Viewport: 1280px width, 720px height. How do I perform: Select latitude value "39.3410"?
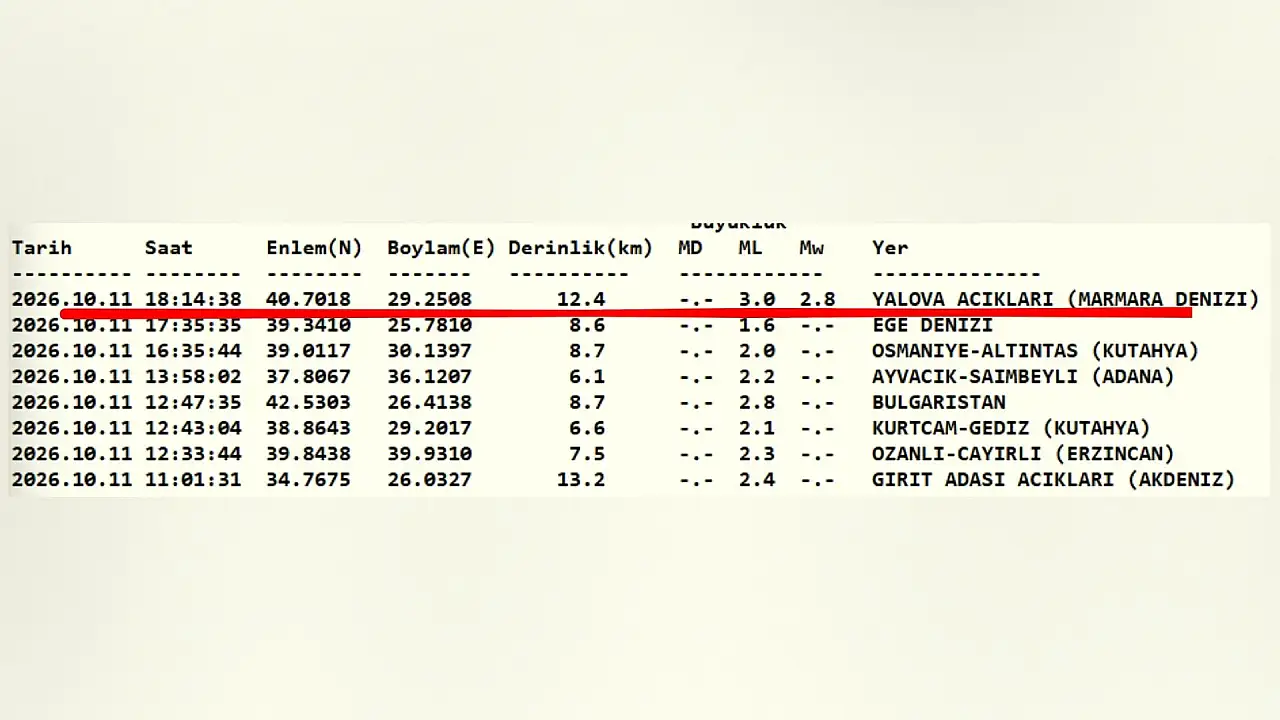308,325
